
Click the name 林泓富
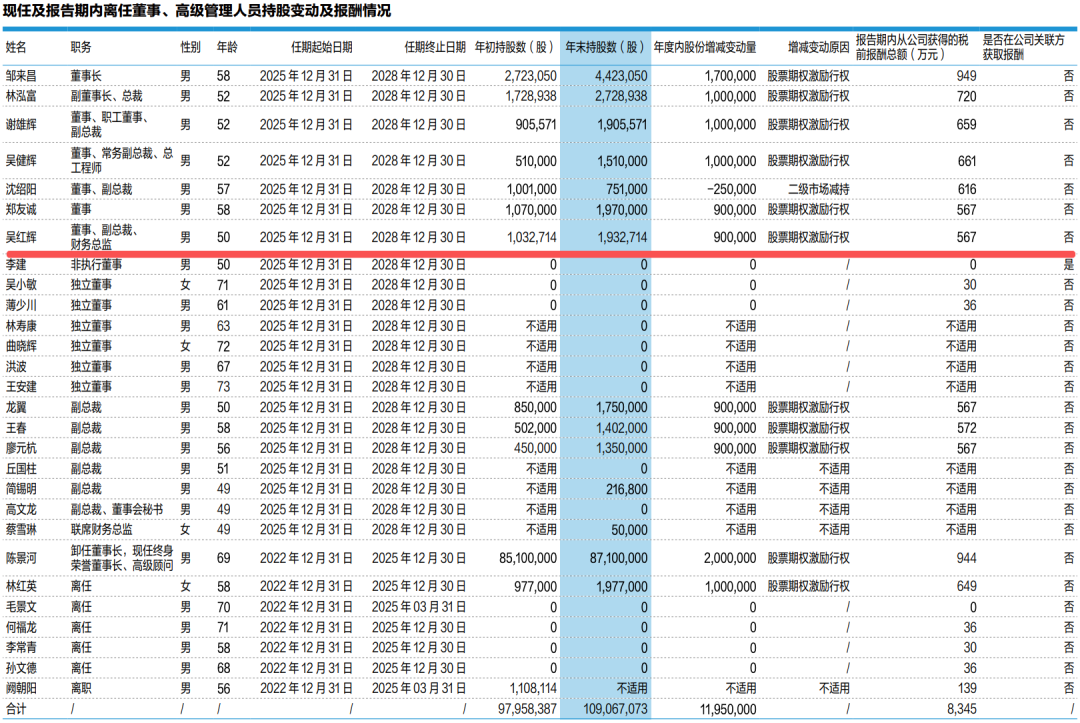[x=21, y=96]
